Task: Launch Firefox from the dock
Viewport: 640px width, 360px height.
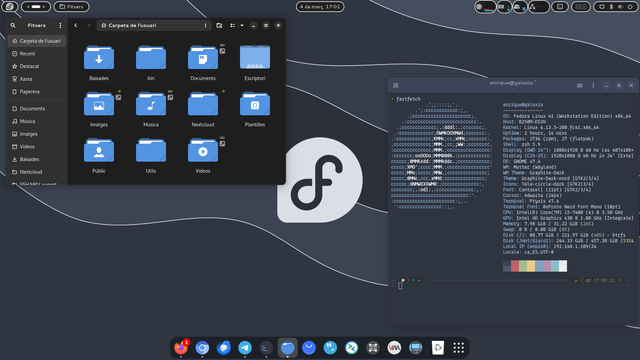Action: click(181, 348)
